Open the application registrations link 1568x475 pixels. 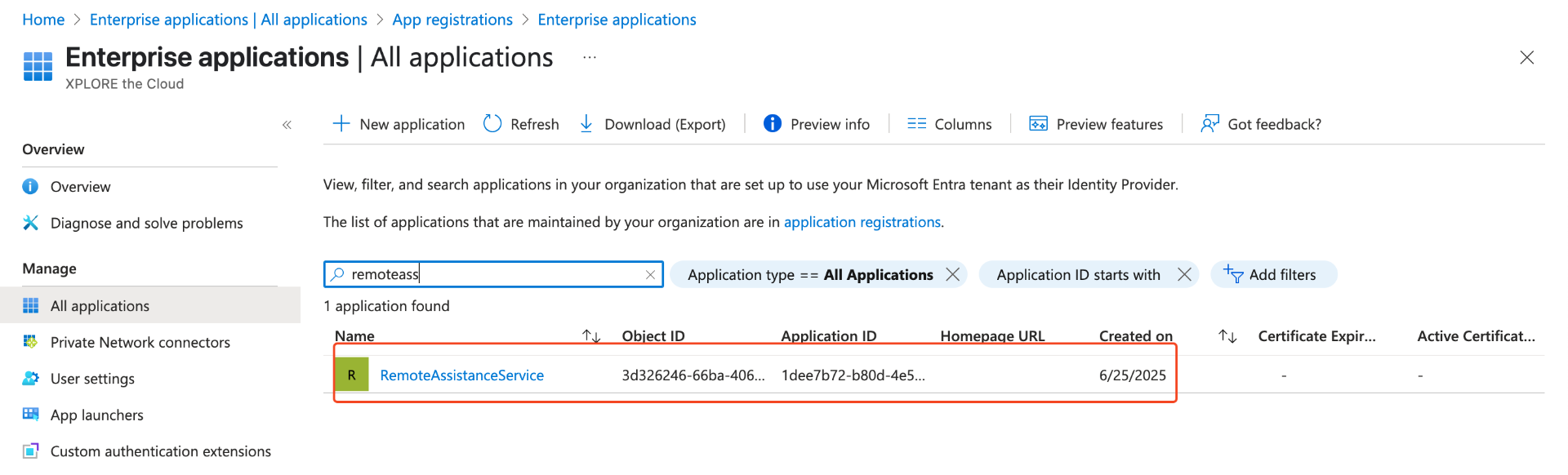tap(862, 222)
